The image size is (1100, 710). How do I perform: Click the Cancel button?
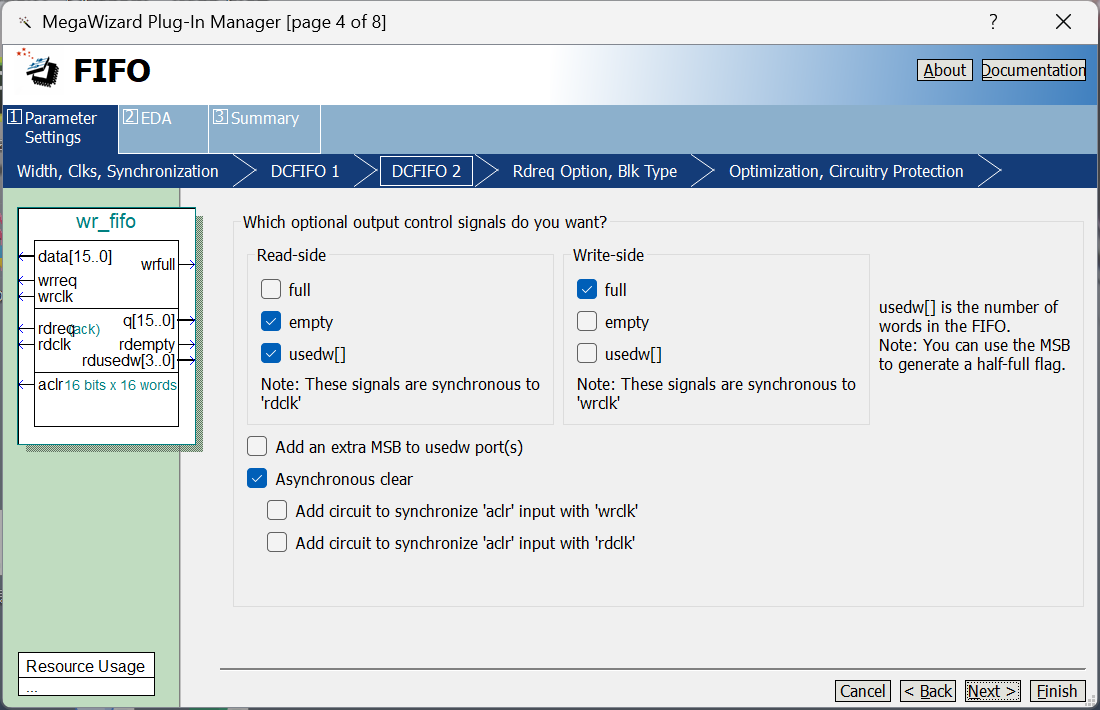coord(862,691)
